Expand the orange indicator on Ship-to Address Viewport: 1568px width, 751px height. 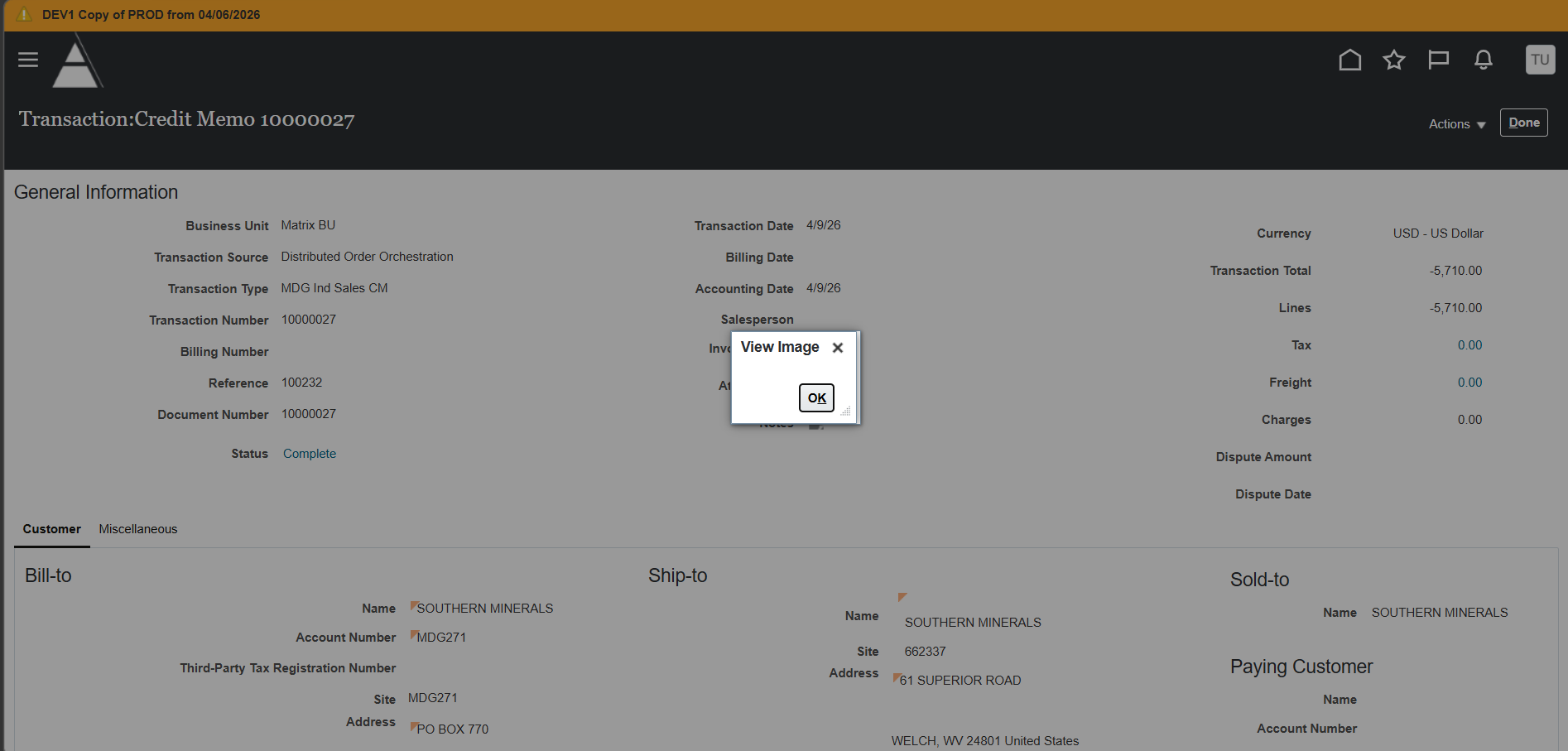[x=897, y=676]
